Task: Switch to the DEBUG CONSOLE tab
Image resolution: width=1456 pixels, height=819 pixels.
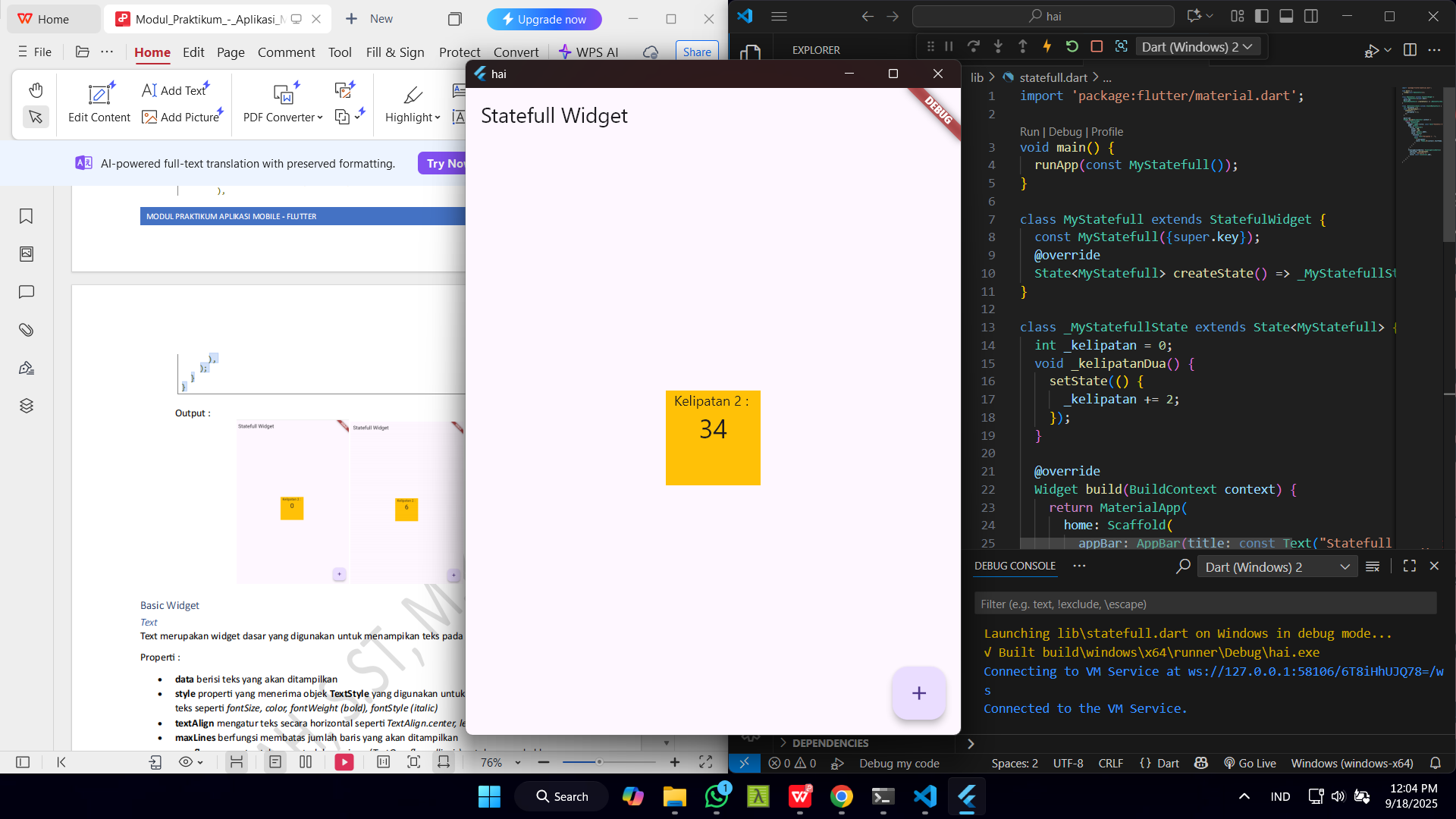Action: (x=1015, y=566)
